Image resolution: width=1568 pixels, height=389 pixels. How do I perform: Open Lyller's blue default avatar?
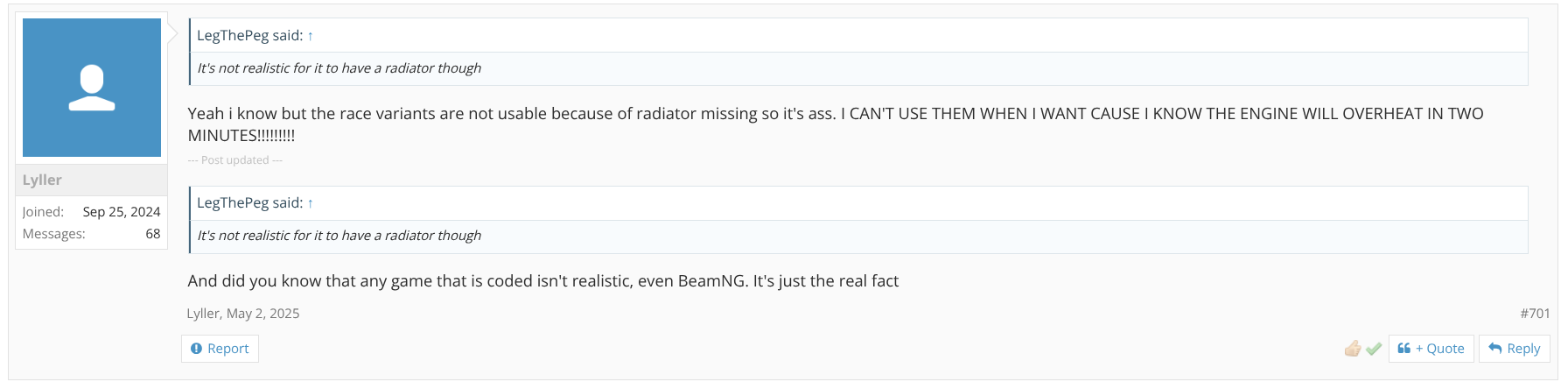tap(92, 88)
